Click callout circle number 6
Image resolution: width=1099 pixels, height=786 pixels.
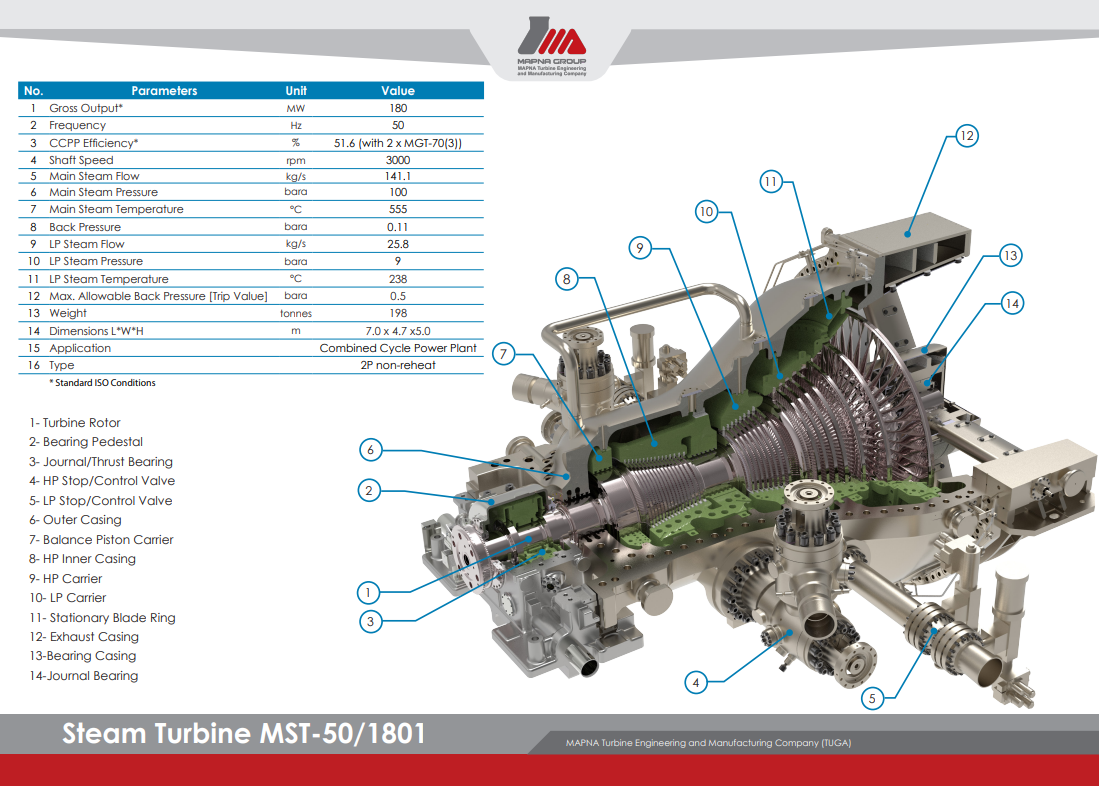pos(371,450)
